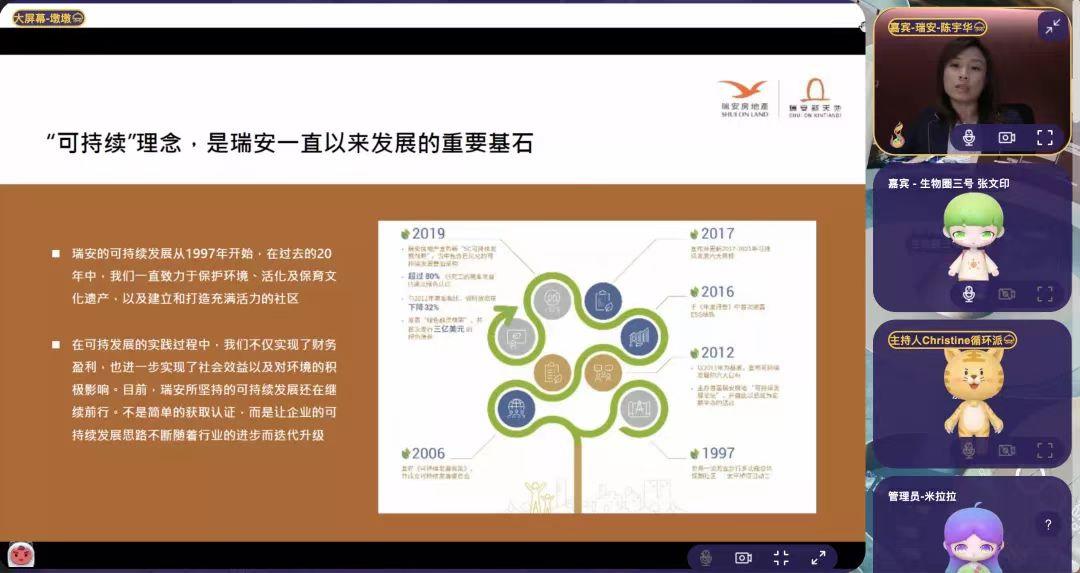1080x573 pixels.
Task: Click the 管理员-米拉拉 name label
Action: (922, 496)
